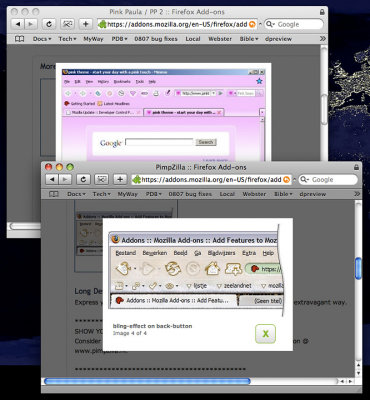Click the PimpZilla address bar URL
The height and width of the screenshot is (400, 370).
[211, 180]
